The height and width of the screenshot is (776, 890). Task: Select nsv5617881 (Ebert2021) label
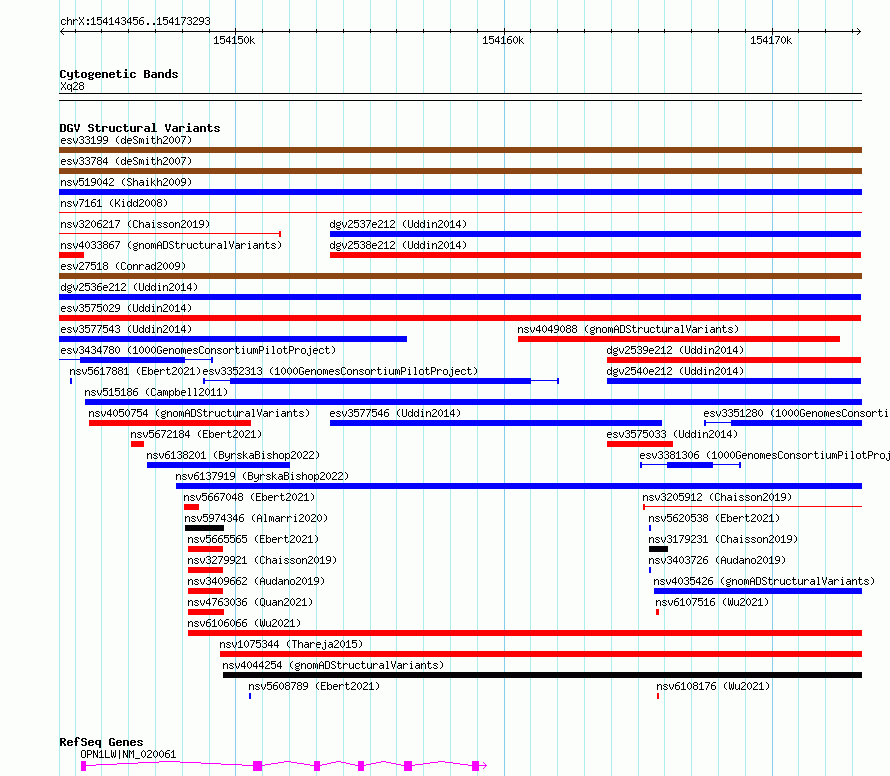[x=135, y=371]
